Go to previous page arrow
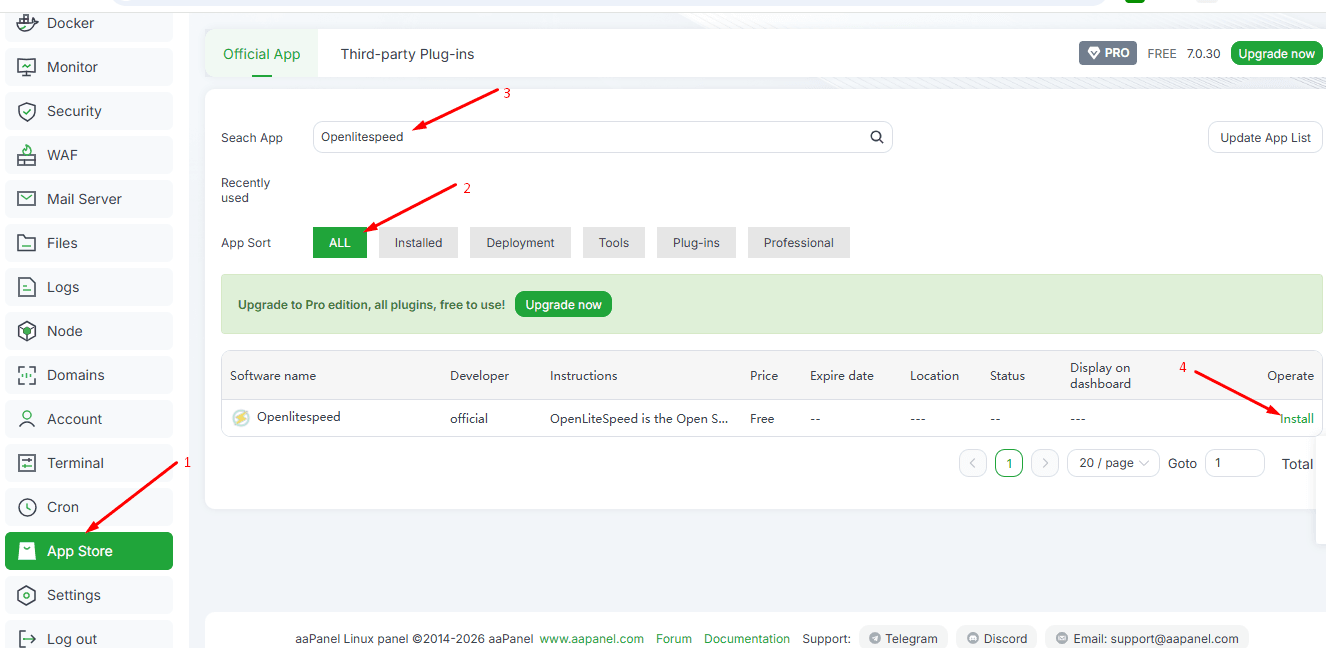1326x648 pixels. pyautogui.click(x=972, y=463)
